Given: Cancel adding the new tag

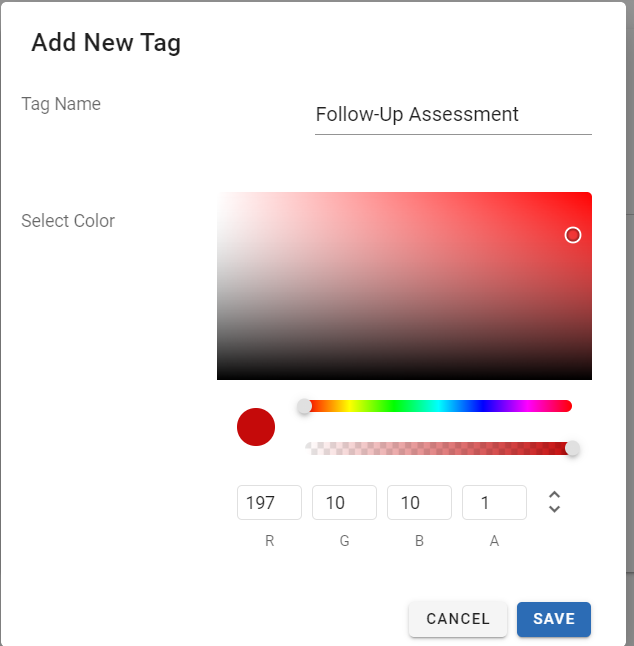Looking at the screenshot, I should coord(458,619).
